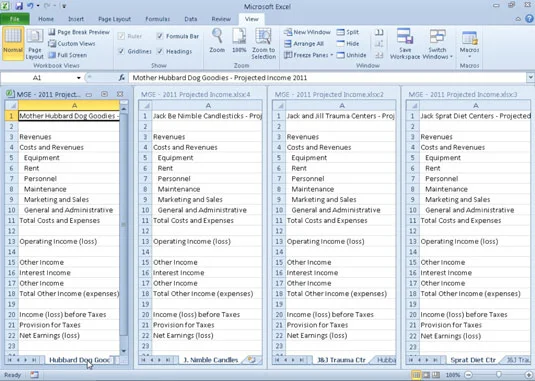Click the Help question mark icon
Image resolution: width=535 pixels, height=381 pixels.
tap(530, 19)
